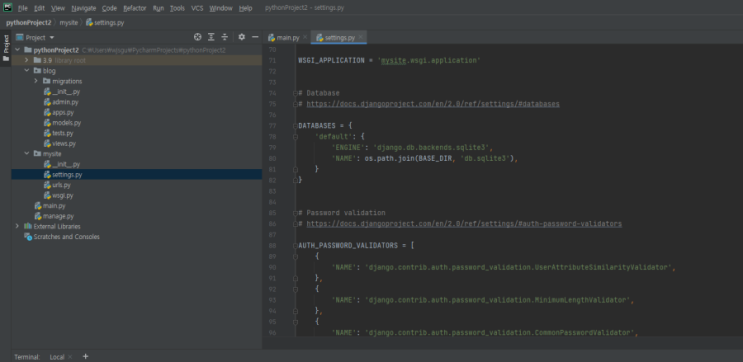Close the main.py editor tab
Viewport: 743px width, 362px height.
305,37
